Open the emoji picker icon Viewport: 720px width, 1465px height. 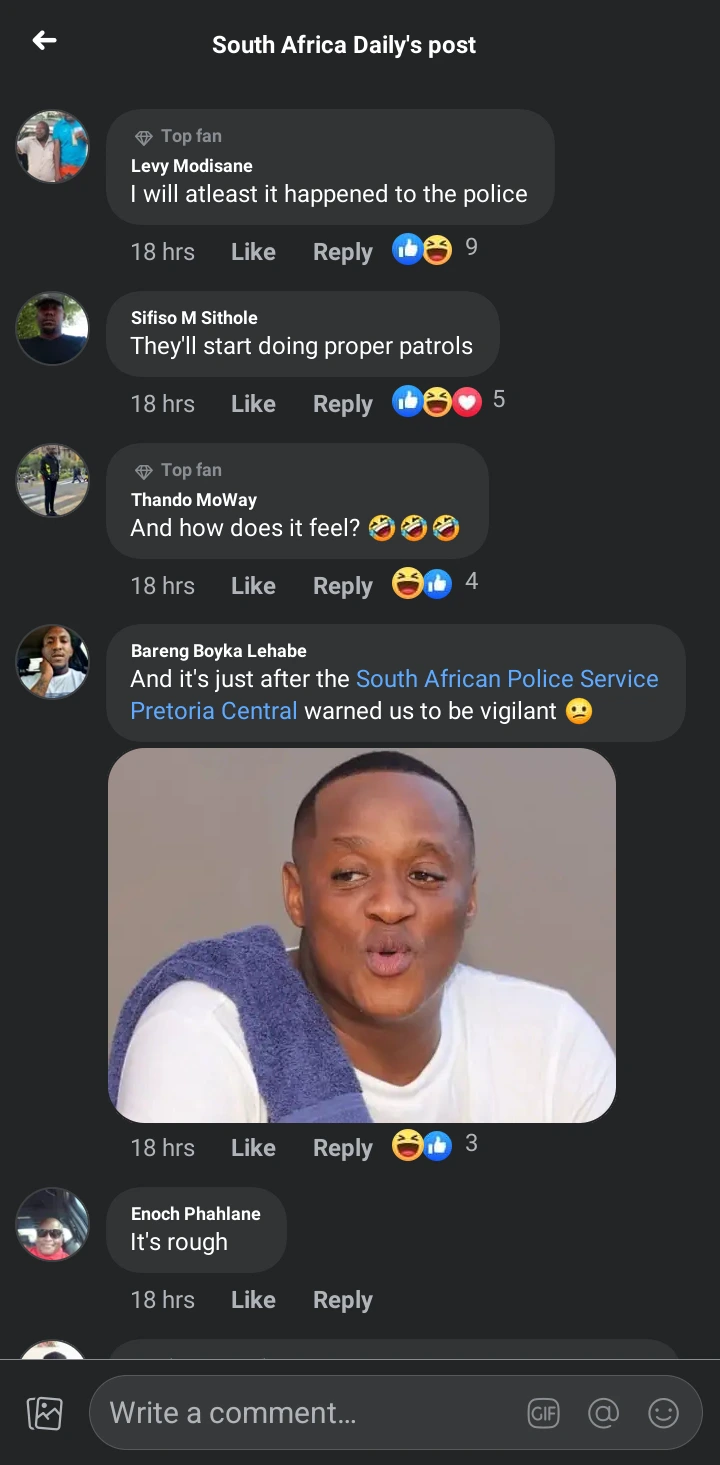pos(664,1413)
